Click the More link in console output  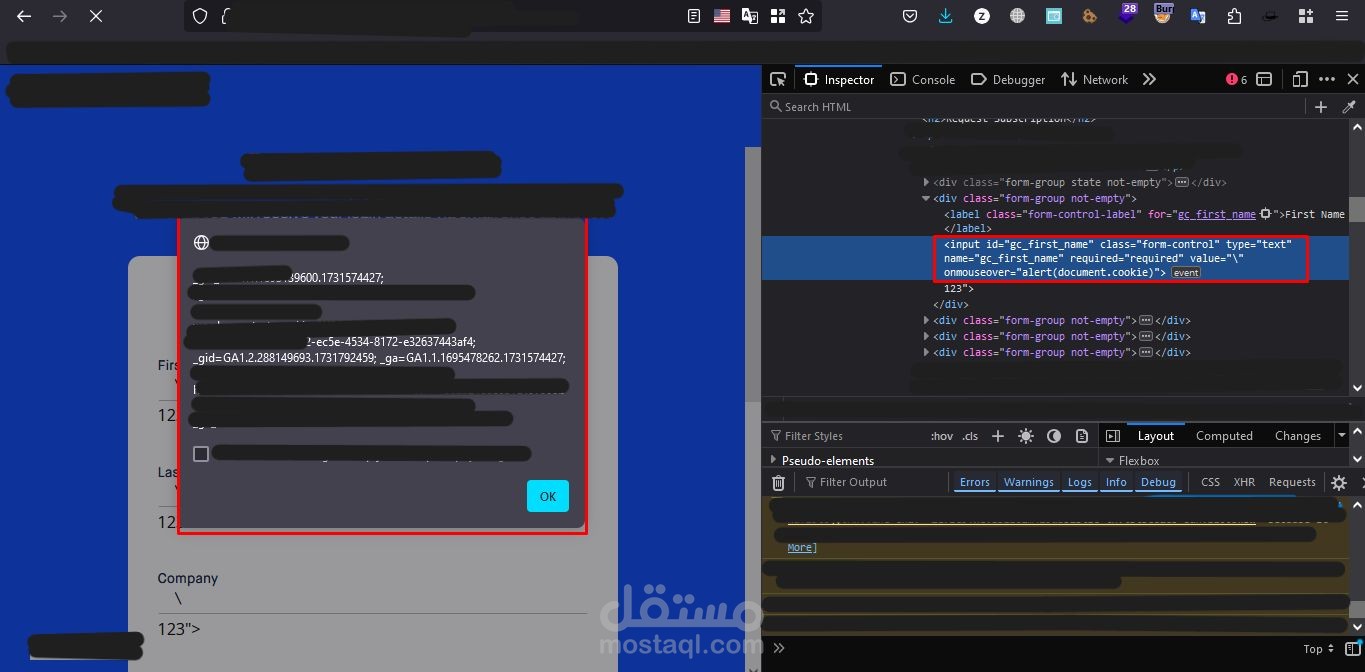(x=801, y=547)
